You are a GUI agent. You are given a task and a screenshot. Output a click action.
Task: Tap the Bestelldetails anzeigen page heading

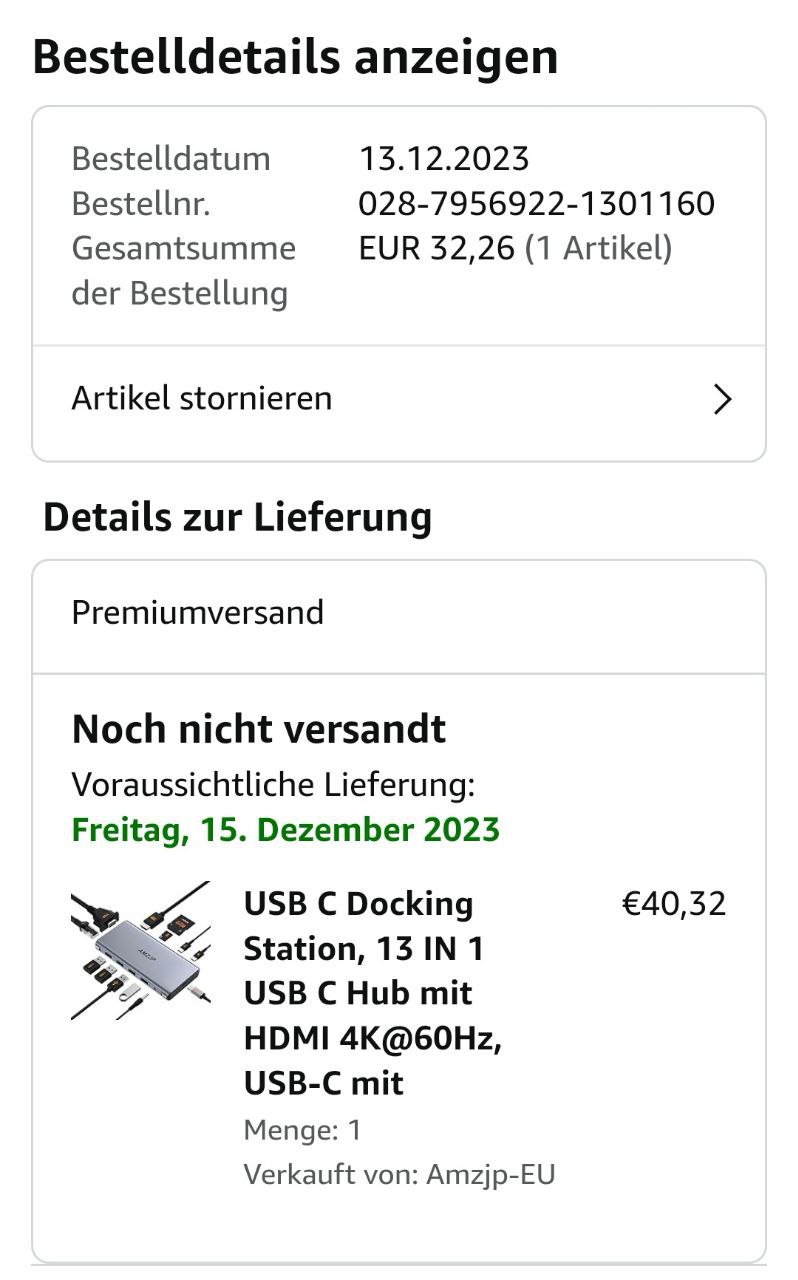(295, 57)
